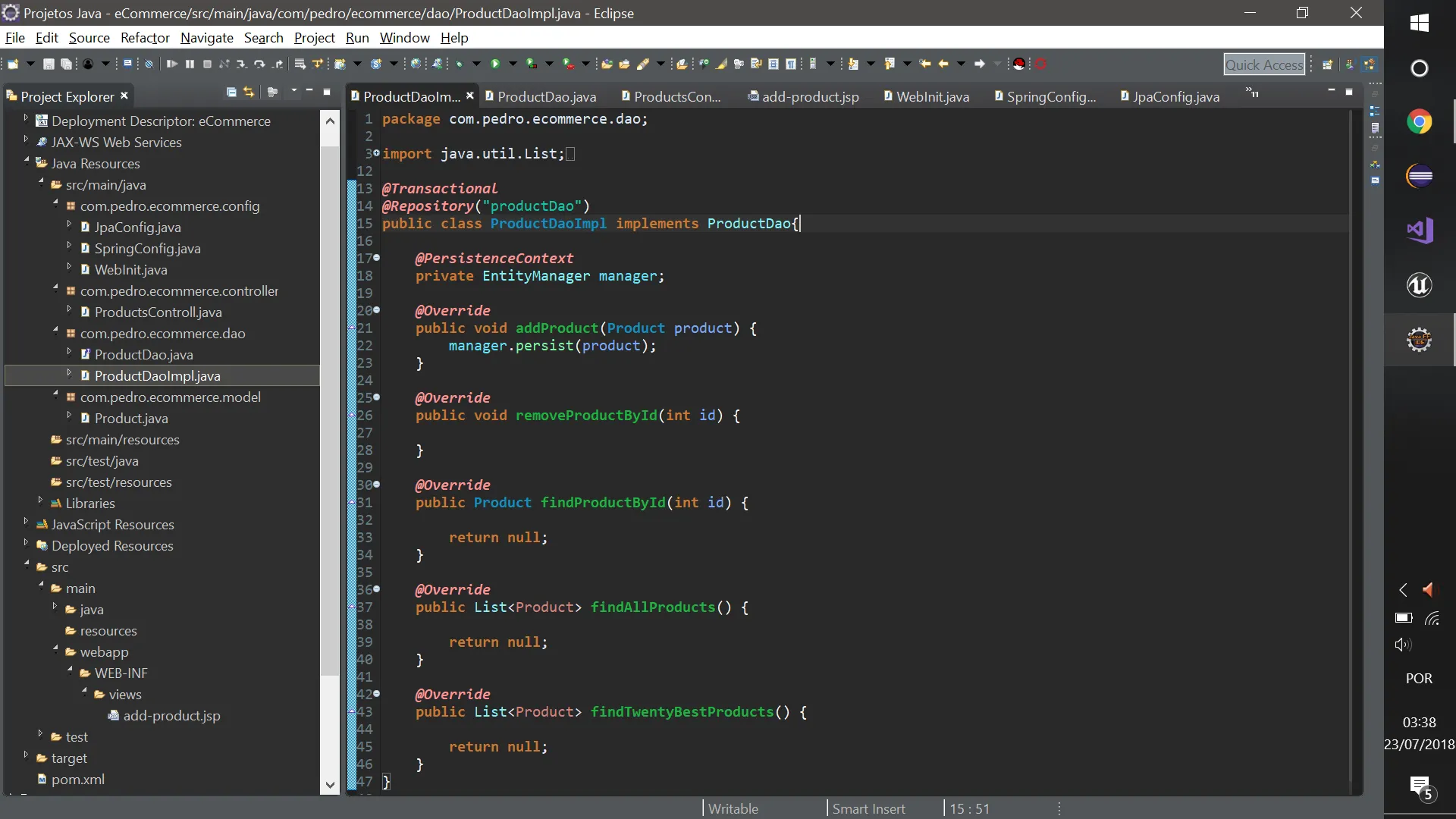Click the green Run button in toolbar
1456x819 pixels.
pyautogui.click(x=495, y=64)
